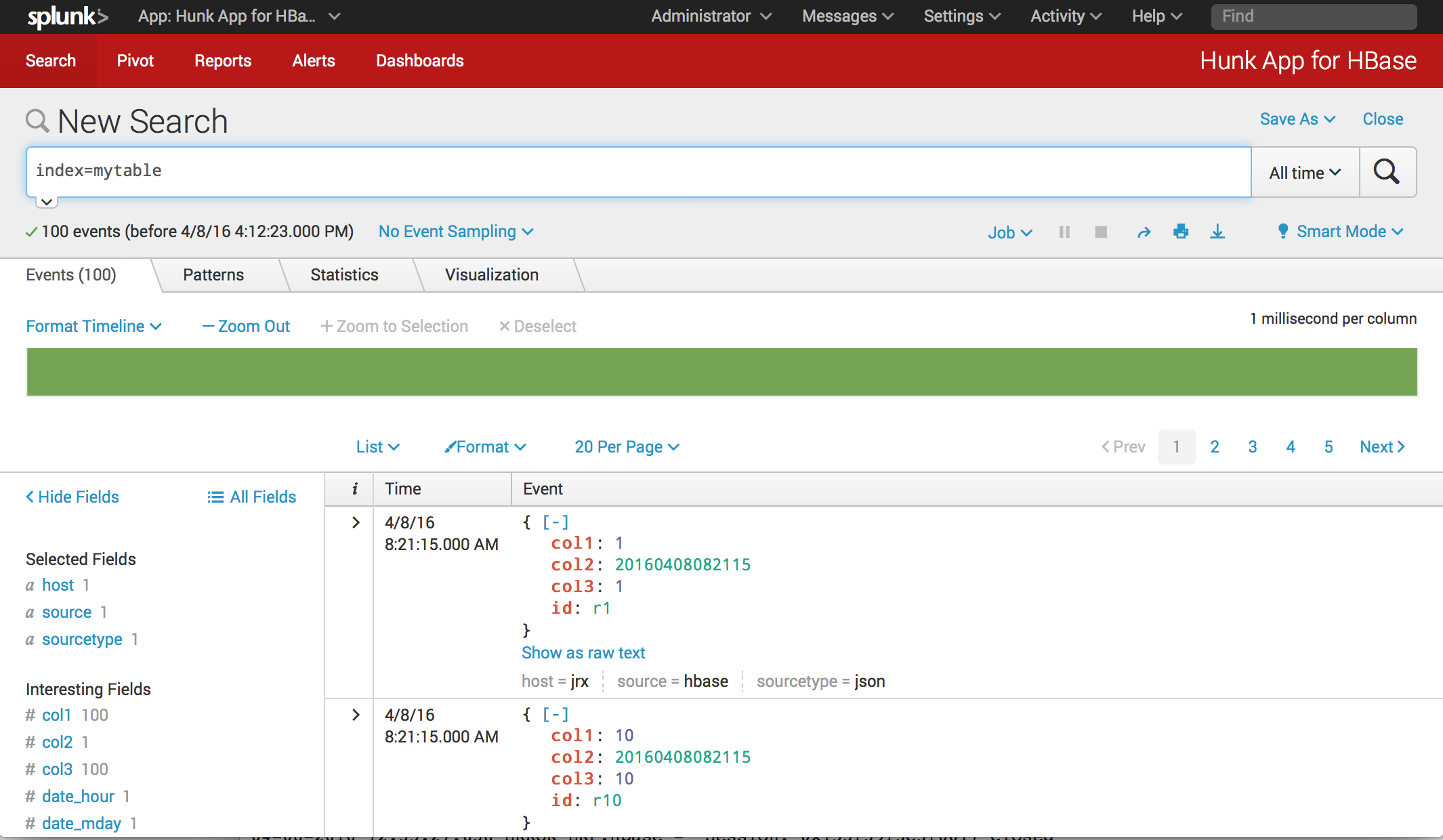Click the col3 interesting field
Viewport: 1443px width, 840px height.
click(57, 770)
